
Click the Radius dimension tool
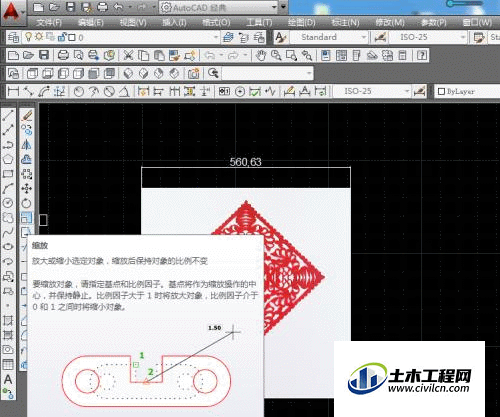(78, 91)
